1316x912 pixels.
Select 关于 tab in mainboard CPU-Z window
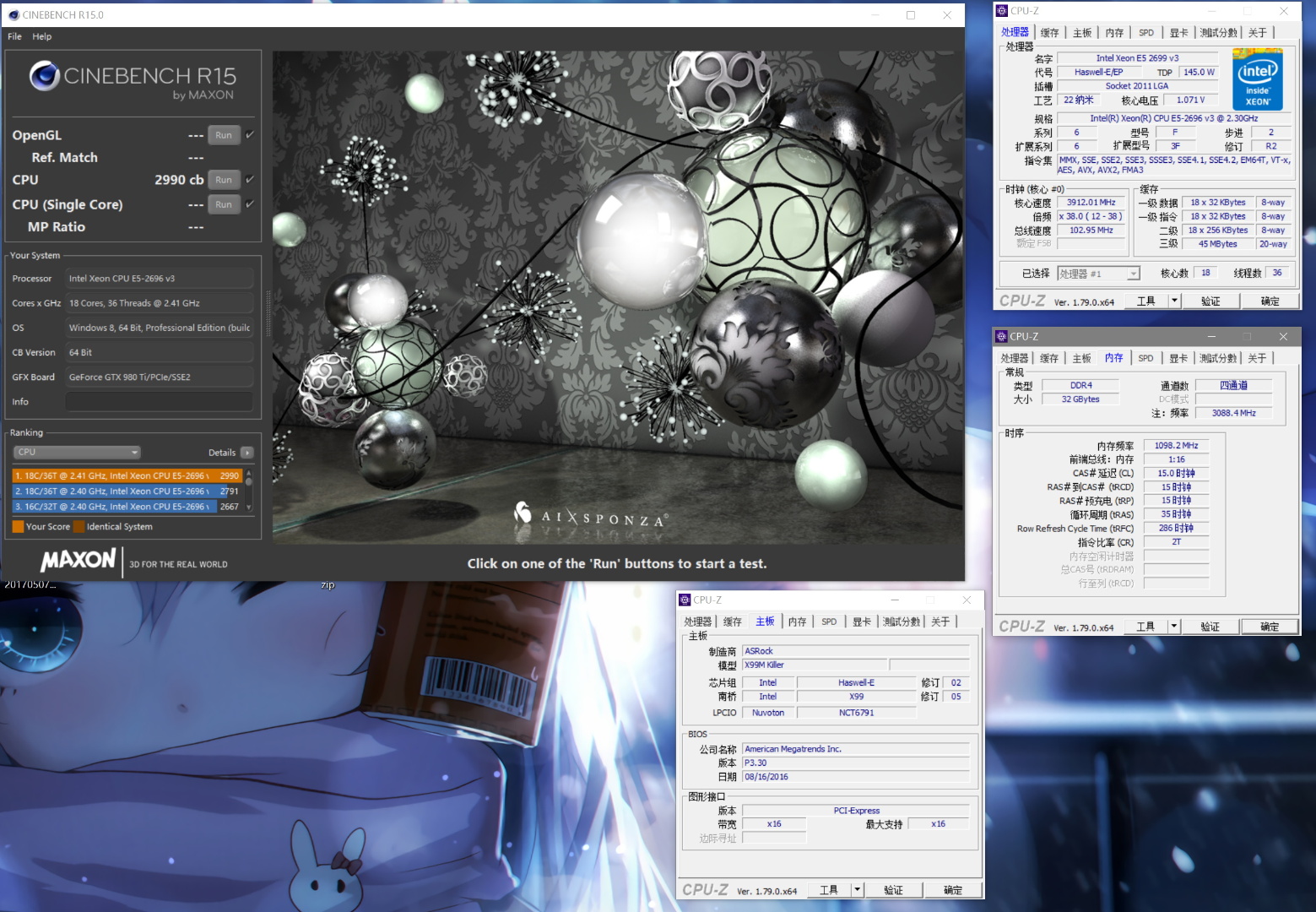940,622
